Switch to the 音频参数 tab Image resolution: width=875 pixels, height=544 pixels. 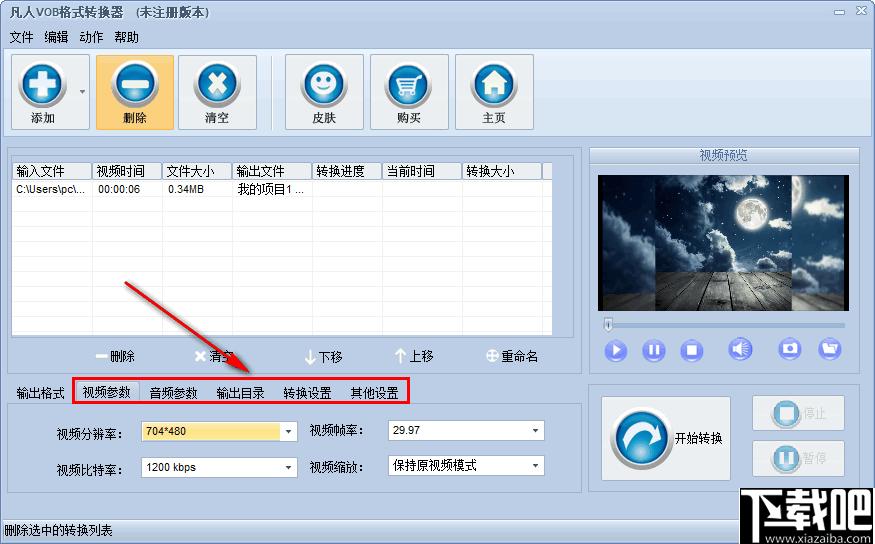(x=174, y=393)
